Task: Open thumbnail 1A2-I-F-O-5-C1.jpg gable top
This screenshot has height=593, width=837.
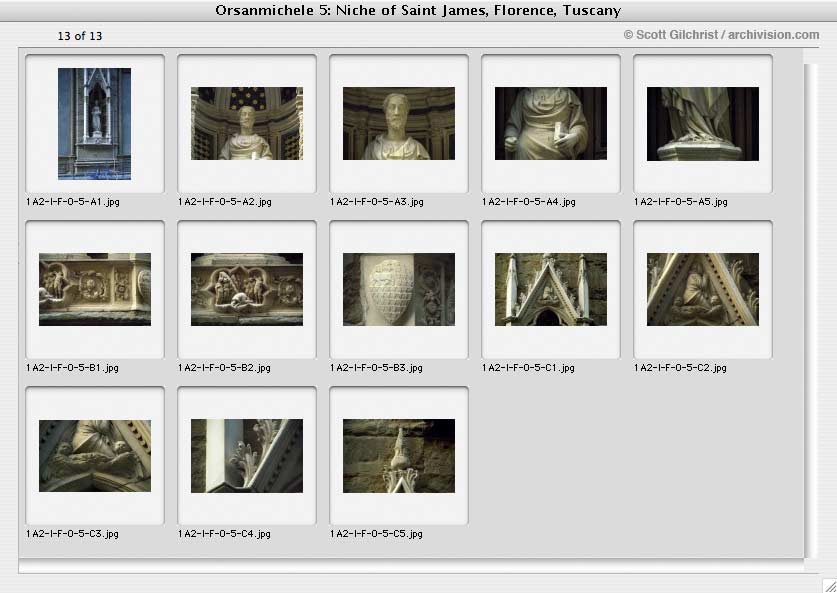Action: click(x=551, y=289)
